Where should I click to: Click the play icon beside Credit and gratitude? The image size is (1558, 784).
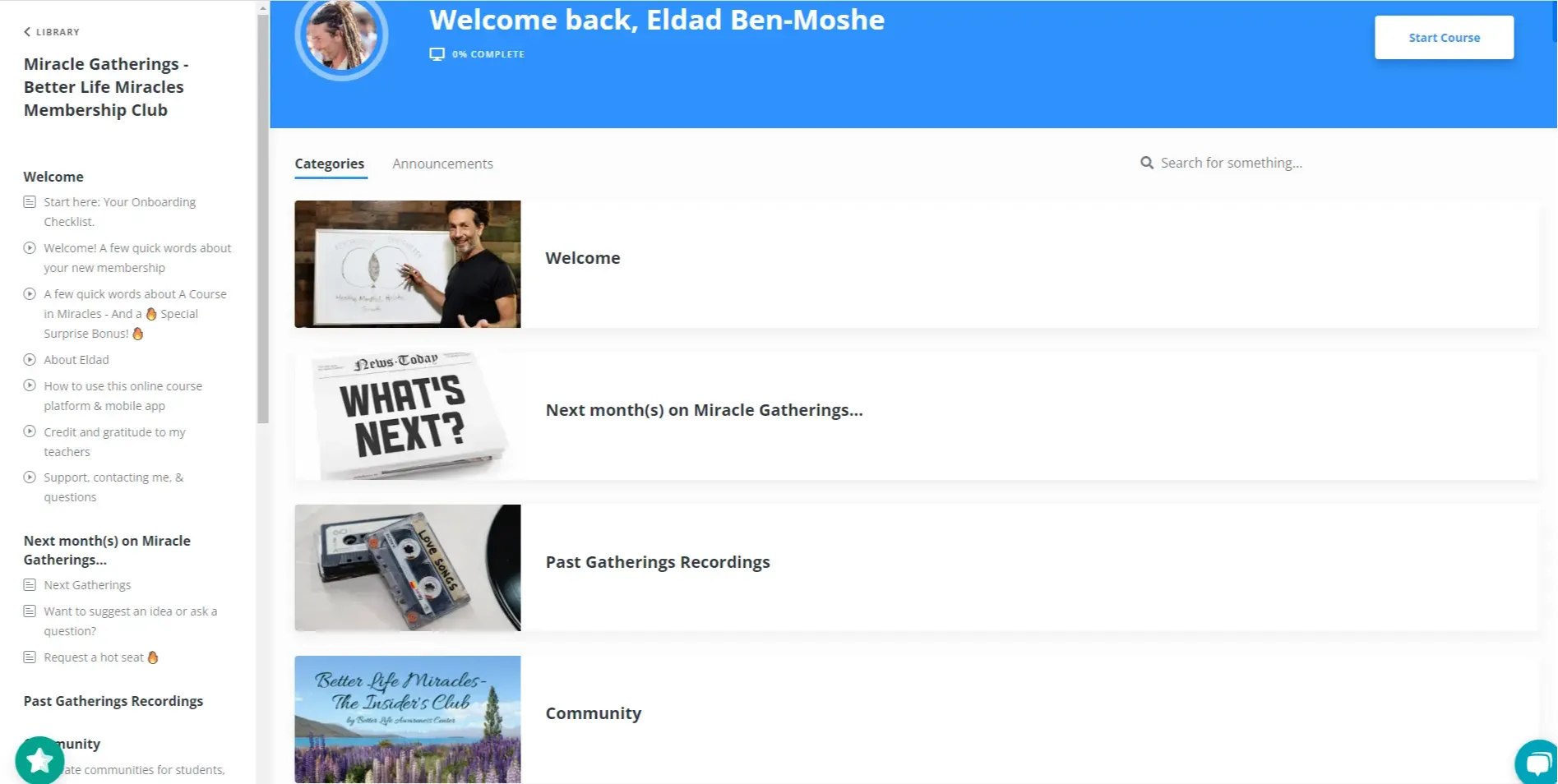(30, 431)
